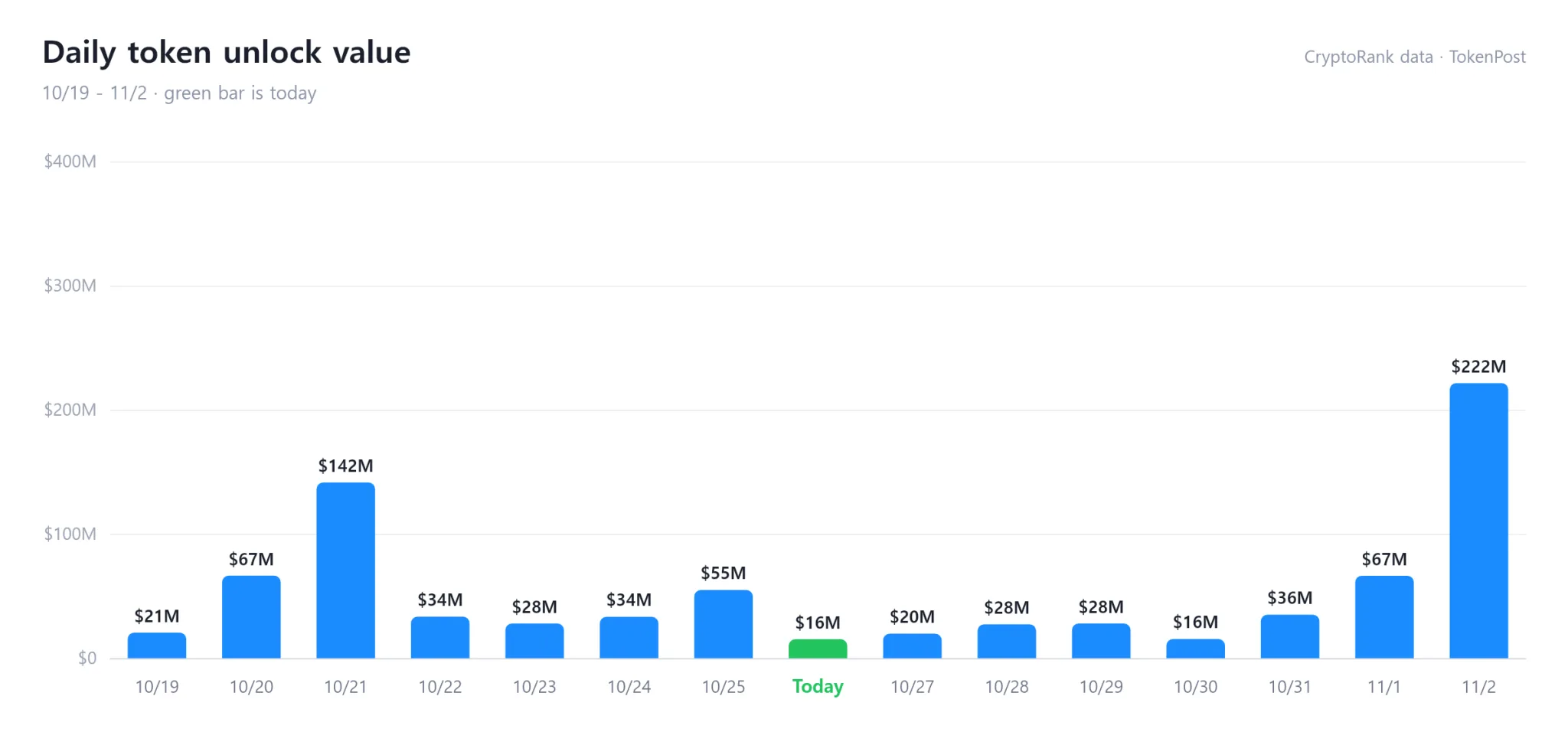Select the bar for 10/28
1568x732 pixels.
(1007, 642)
